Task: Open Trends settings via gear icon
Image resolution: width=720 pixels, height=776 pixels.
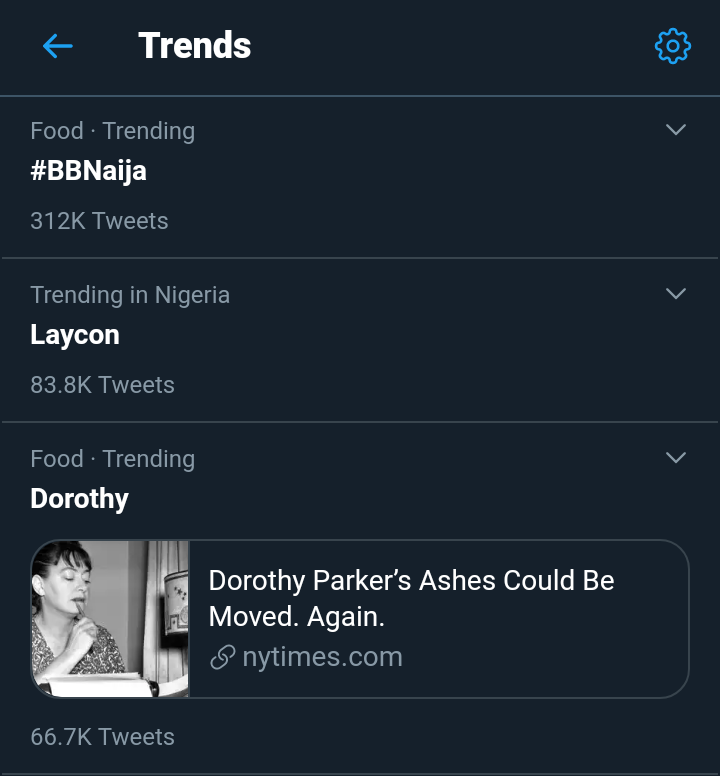Action: click(672, 46)
